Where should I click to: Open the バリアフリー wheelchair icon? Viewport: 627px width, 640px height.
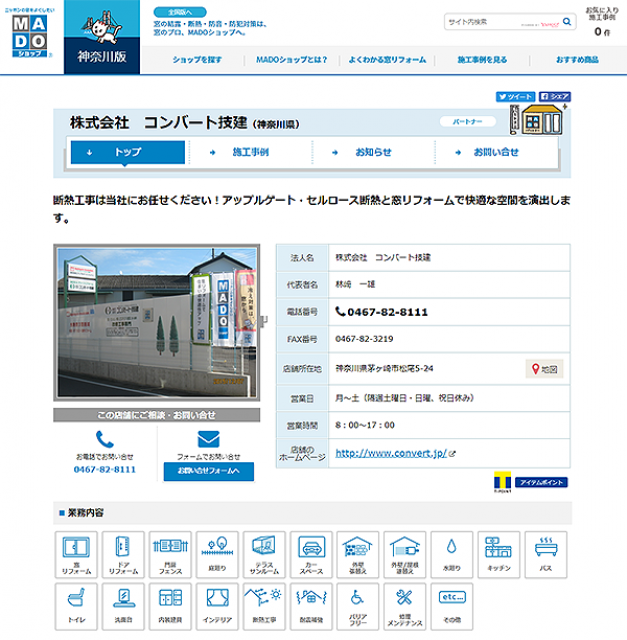coord(357,607)
